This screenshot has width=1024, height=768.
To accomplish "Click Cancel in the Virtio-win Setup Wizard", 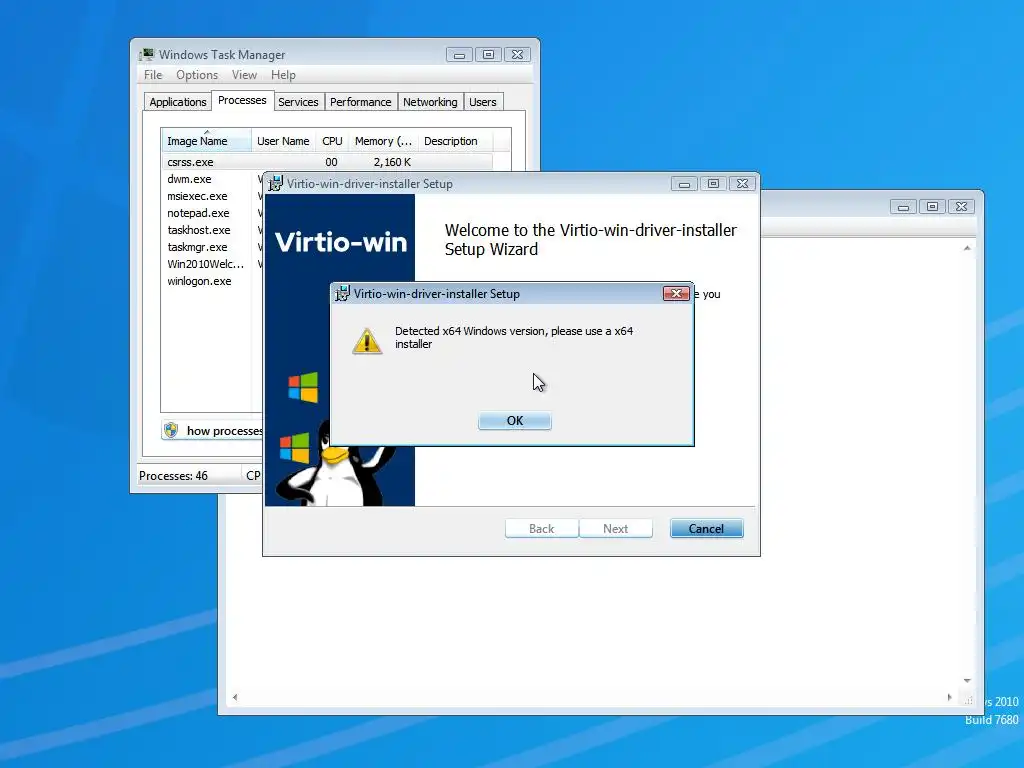I will pos(706,528).
